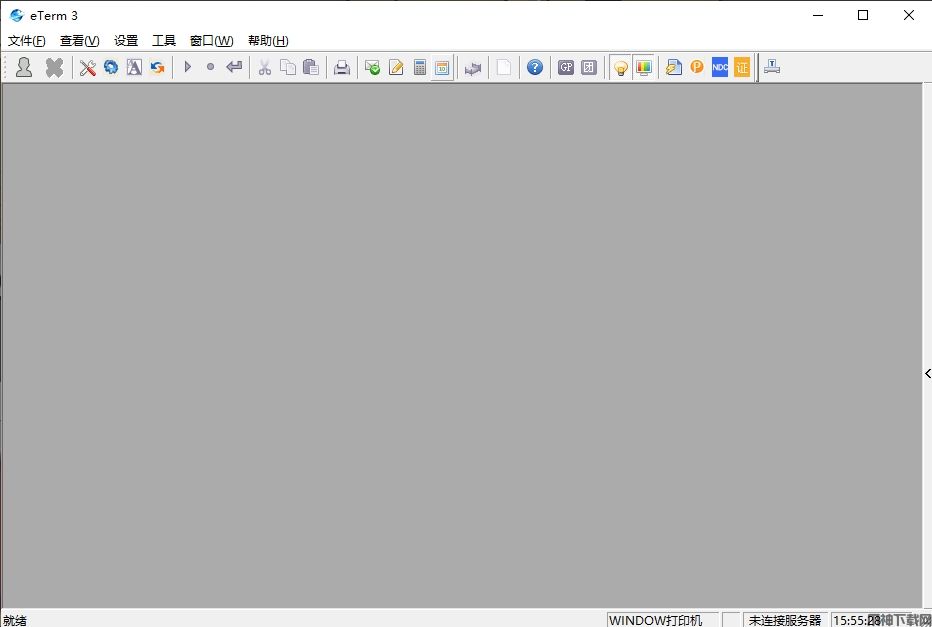The height and width of the screenshot is (627, 932).
Task: Click the blue help question mark icon
Action: pos(535,67)
